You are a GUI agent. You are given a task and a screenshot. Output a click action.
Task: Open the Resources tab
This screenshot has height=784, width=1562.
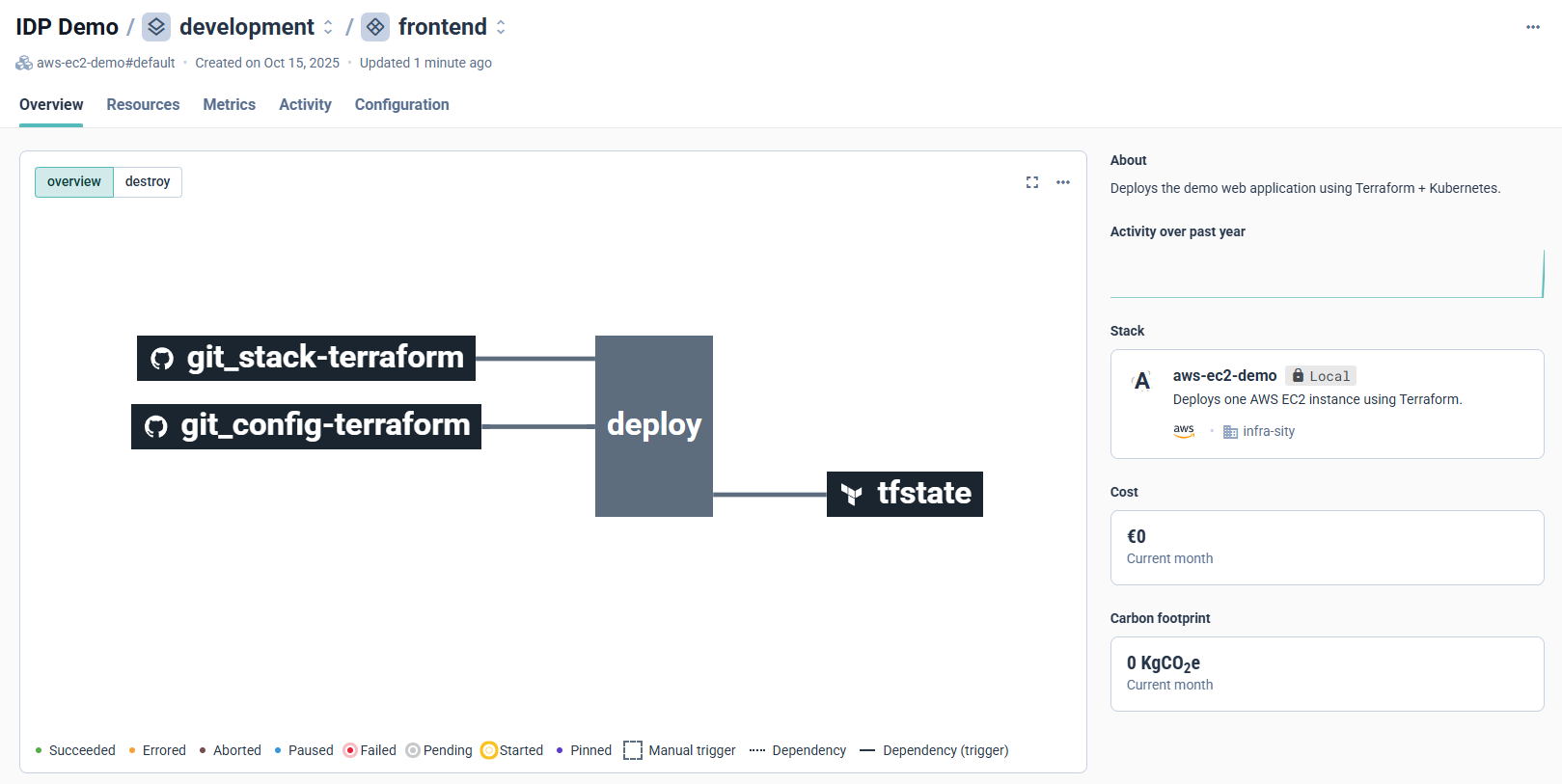pos(143,104)
